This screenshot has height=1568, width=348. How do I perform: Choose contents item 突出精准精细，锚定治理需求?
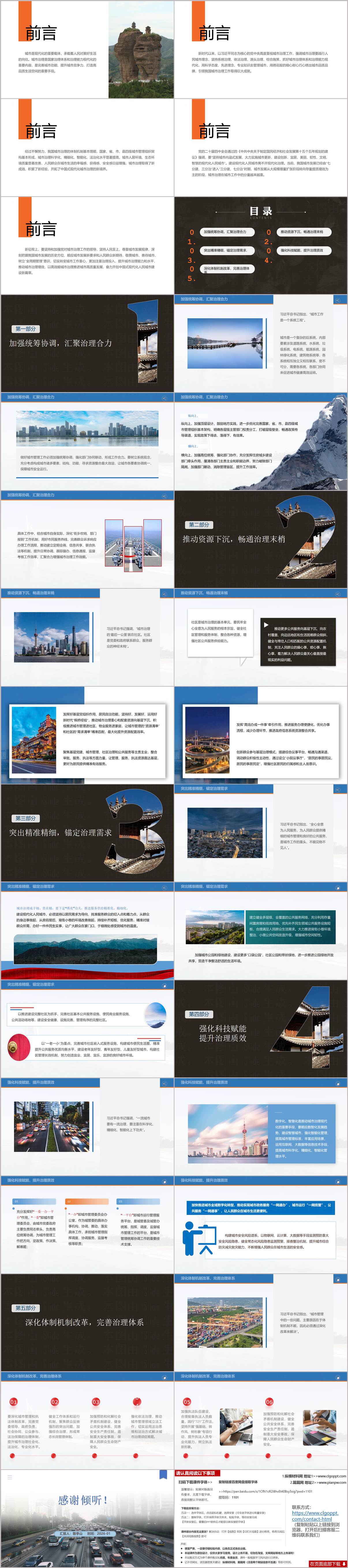point(225,250)
